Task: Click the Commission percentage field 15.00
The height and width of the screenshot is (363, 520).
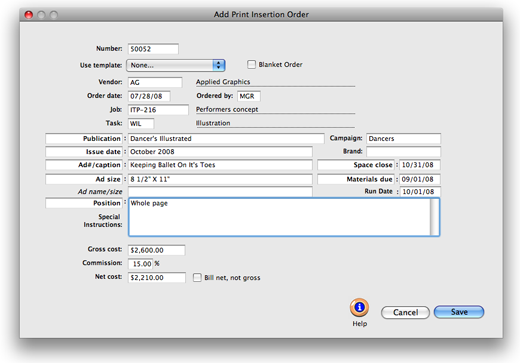Action: coord(141,264)
